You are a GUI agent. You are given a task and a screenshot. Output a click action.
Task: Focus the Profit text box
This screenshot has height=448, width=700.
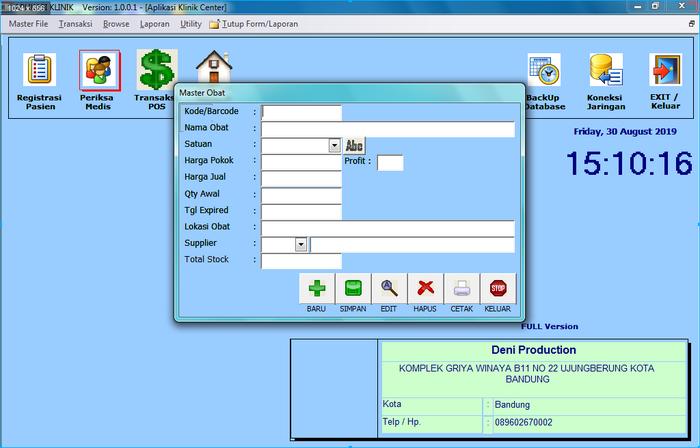(390, 162)
